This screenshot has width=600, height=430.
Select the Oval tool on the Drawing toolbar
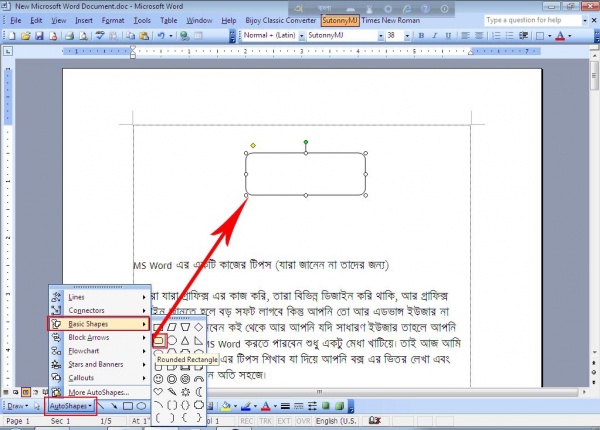pyautogui.click(x=141, y=406)
